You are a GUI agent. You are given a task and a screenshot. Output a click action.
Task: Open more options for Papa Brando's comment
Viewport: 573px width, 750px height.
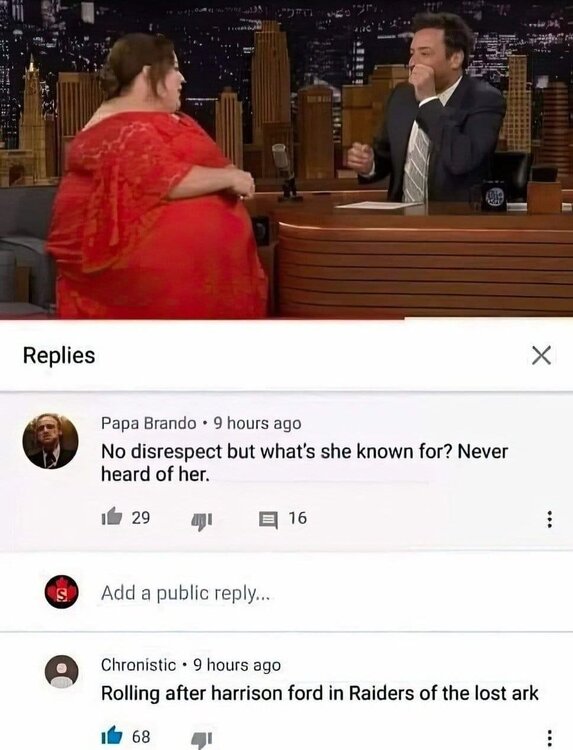point(549,519)
